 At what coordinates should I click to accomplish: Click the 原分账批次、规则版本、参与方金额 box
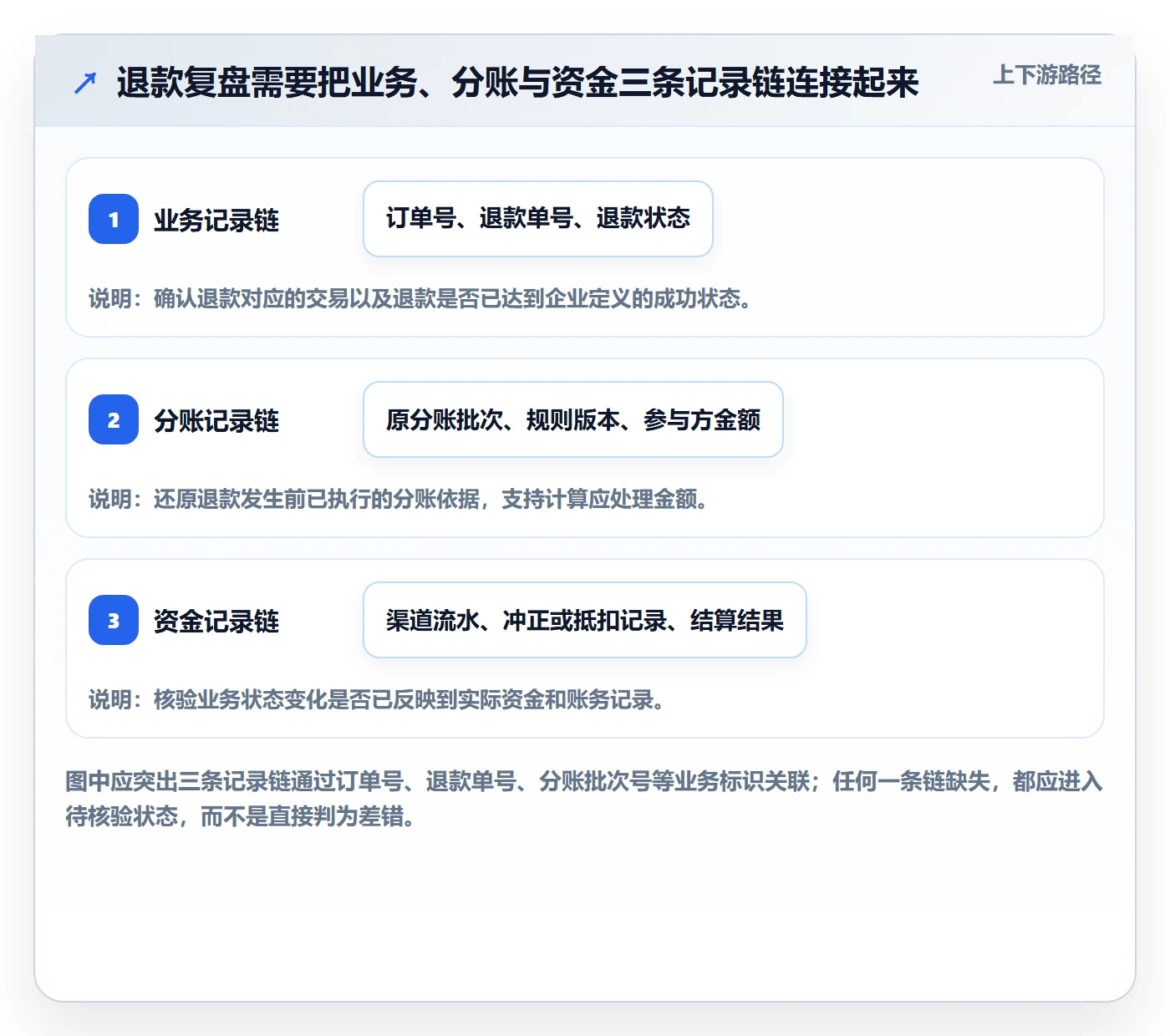point(573,419)
